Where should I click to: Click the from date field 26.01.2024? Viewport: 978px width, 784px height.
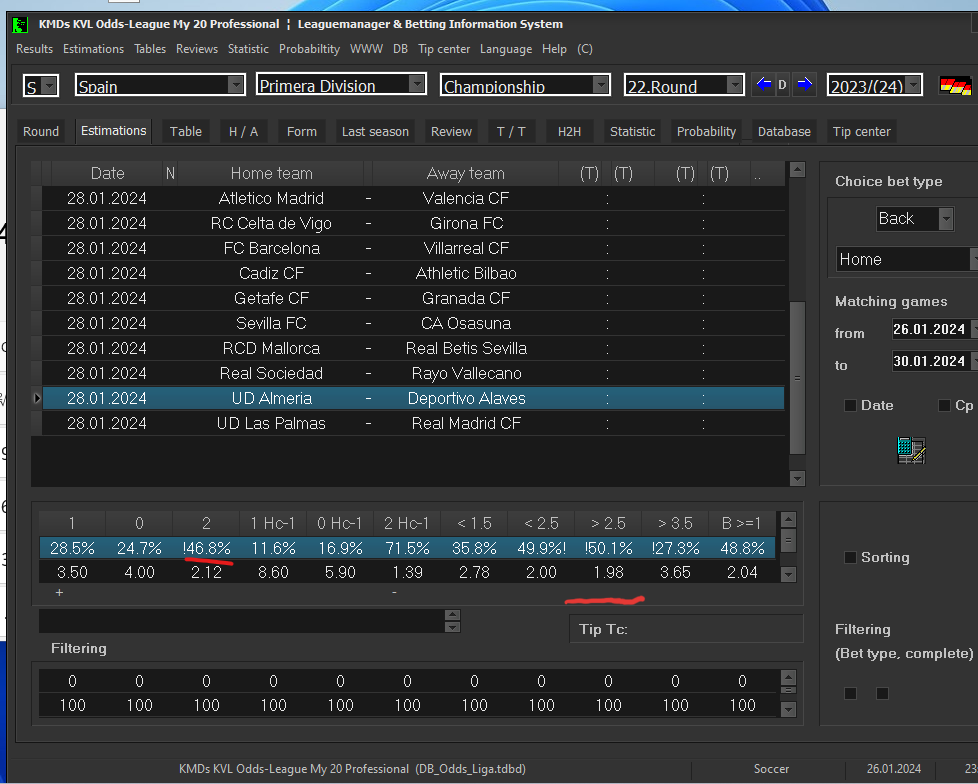click(x=929, y=329)
